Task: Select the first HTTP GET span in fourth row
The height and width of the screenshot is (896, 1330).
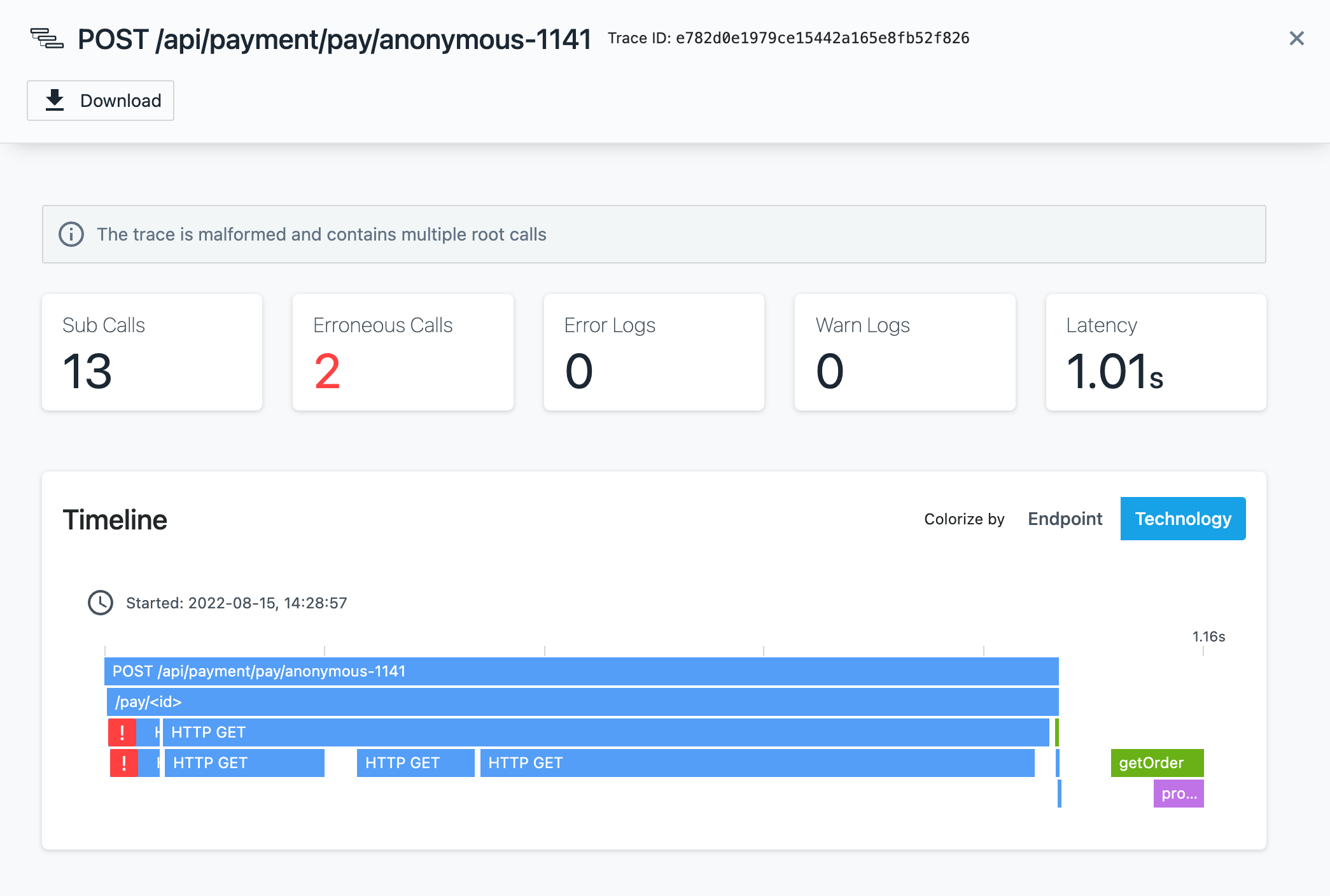Action: 244,763
